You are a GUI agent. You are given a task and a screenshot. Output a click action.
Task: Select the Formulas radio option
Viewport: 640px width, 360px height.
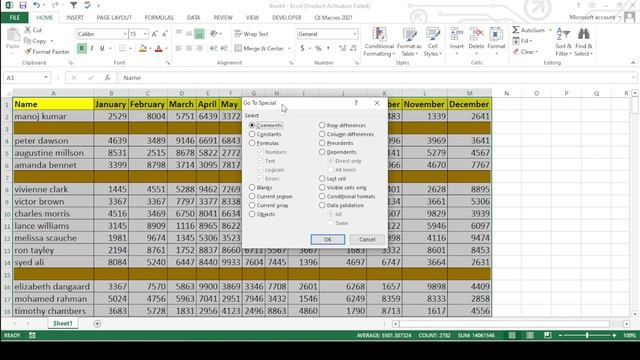pyautogui.click(x=252, y=143)
